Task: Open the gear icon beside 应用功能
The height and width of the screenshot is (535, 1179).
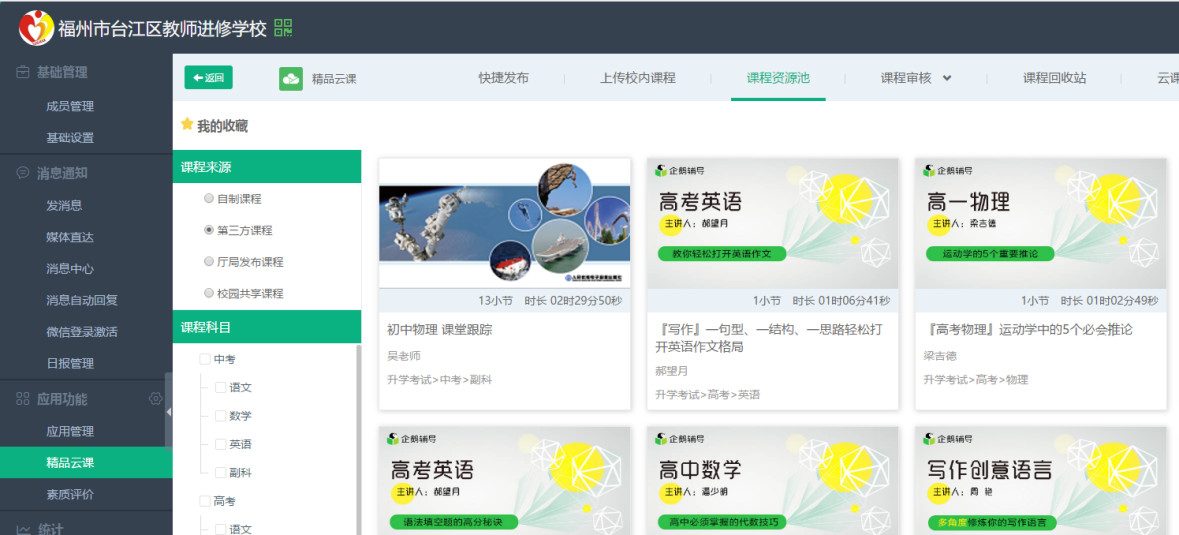Action: 156,399
